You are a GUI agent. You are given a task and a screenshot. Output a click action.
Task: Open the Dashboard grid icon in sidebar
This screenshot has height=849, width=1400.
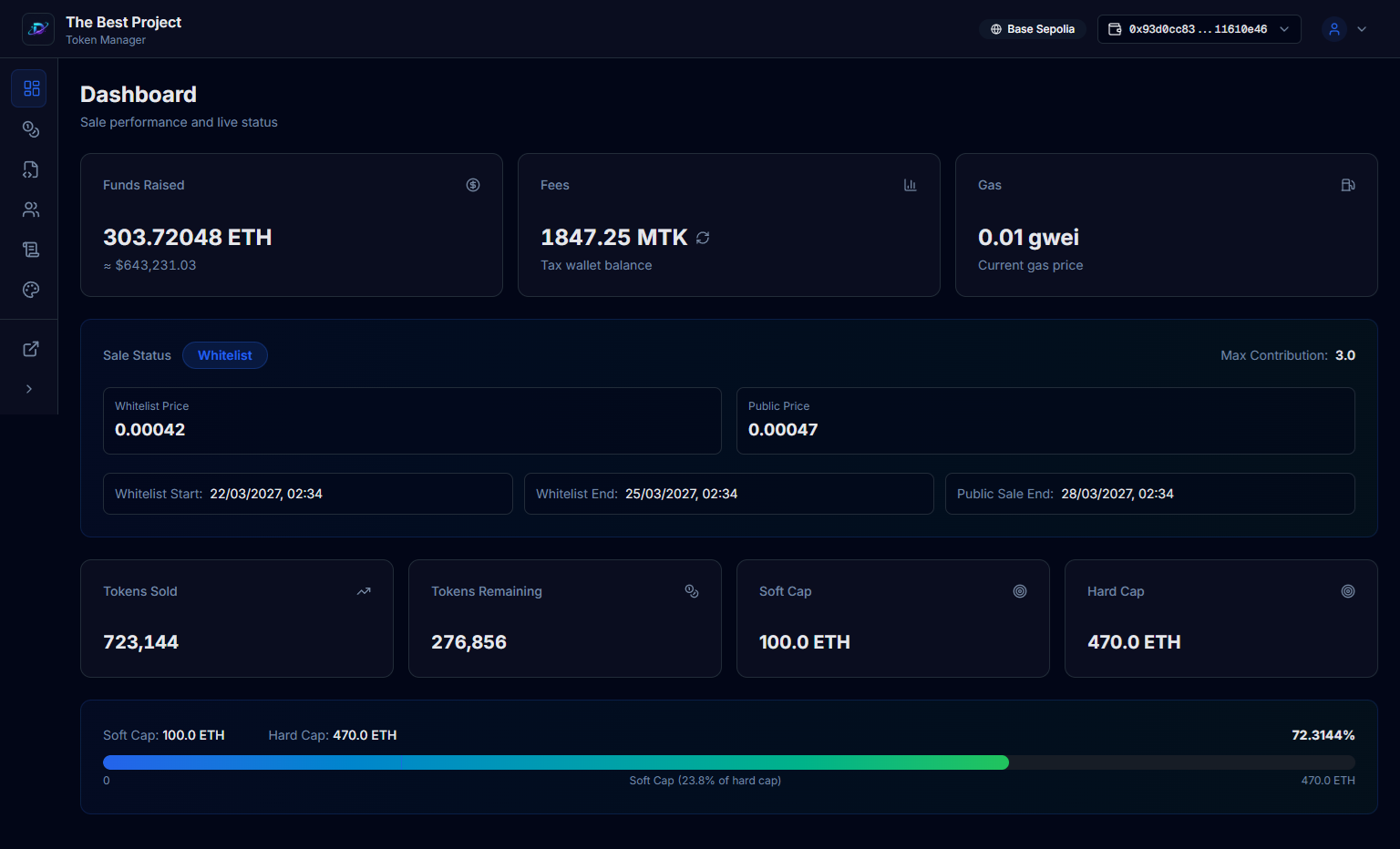(x=31, y=88)
